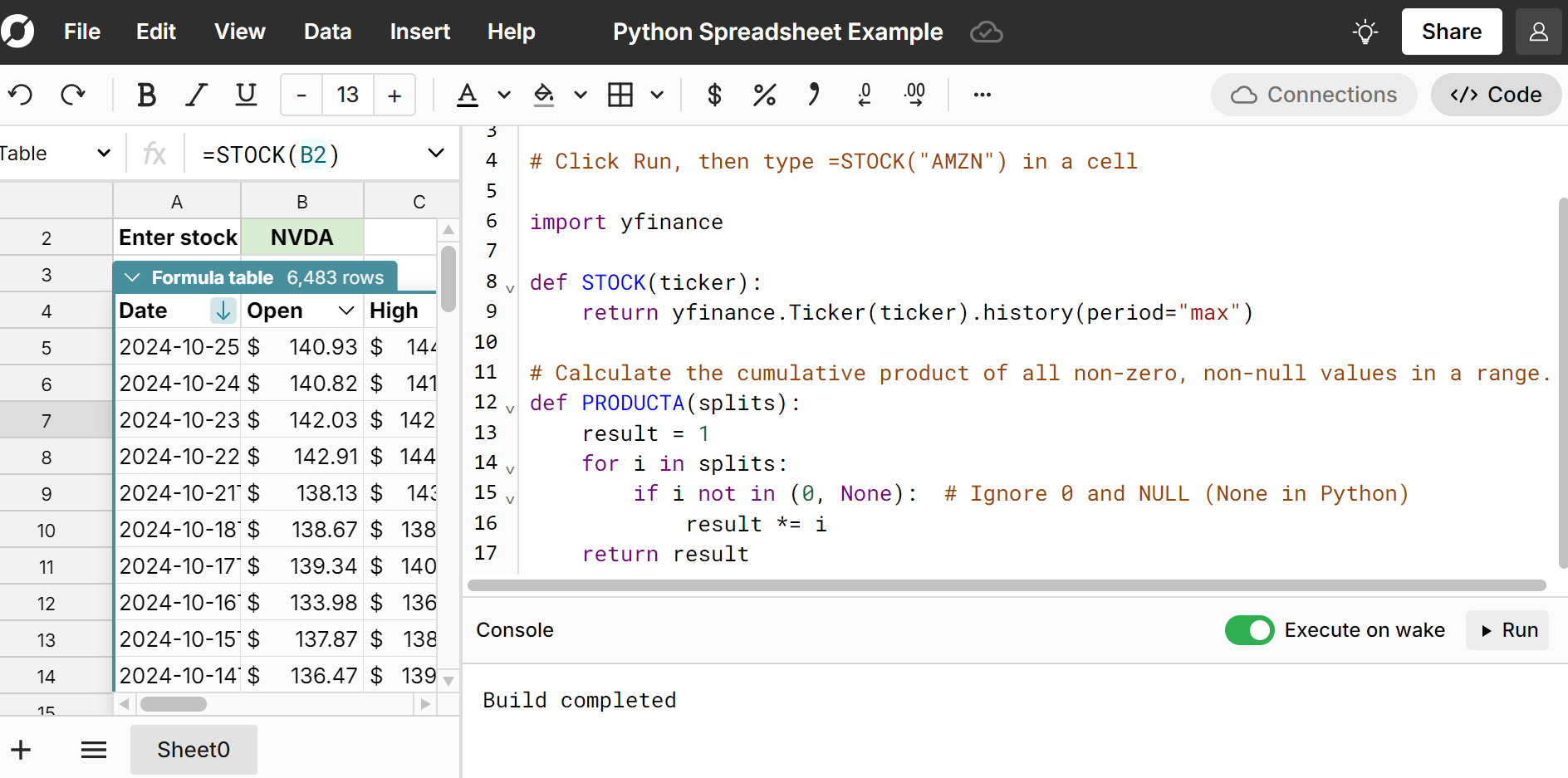This screenshot has width=1568, height=778.
Task: Open the fill color dropdown
Action: [x=580, y=95]
